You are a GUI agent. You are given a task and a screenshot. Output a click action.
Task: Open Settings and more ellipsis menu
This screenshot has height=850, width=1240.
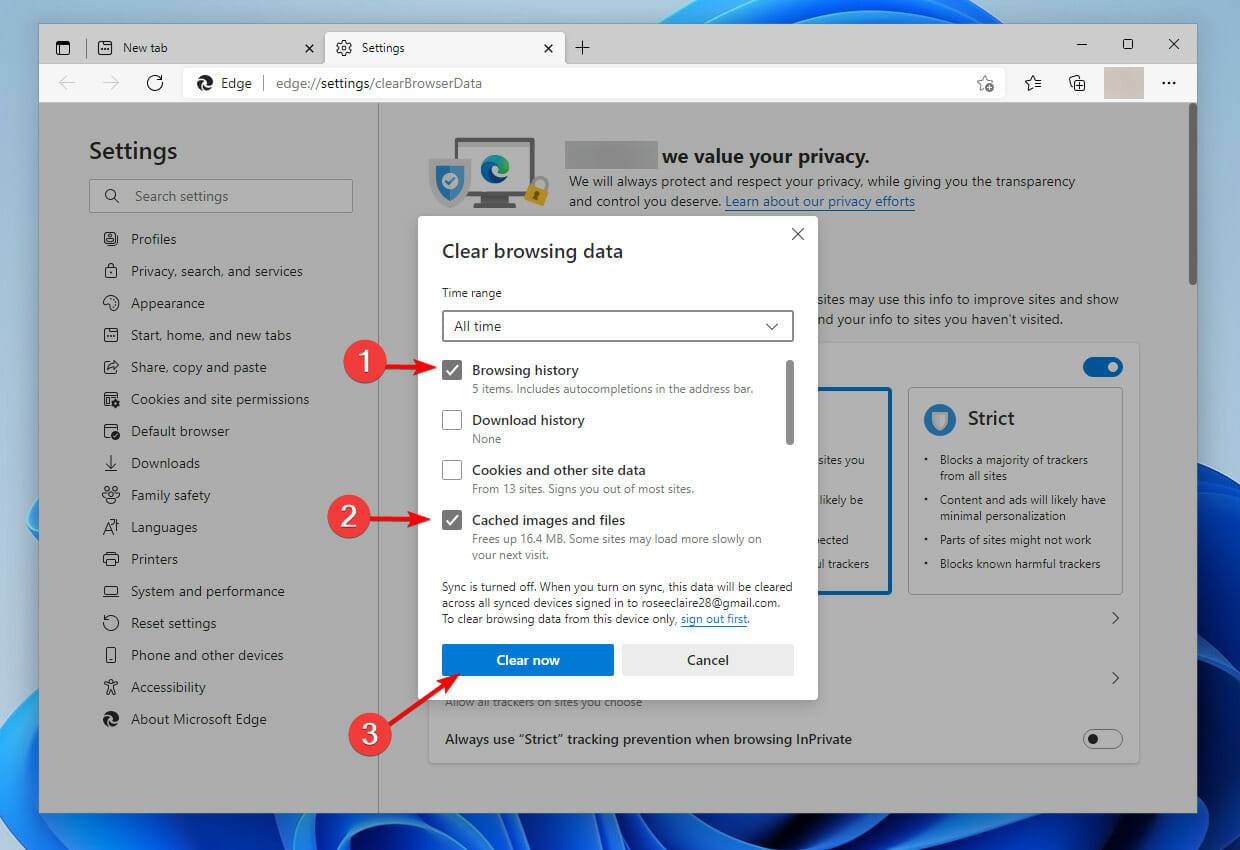tap(1168, 83)
